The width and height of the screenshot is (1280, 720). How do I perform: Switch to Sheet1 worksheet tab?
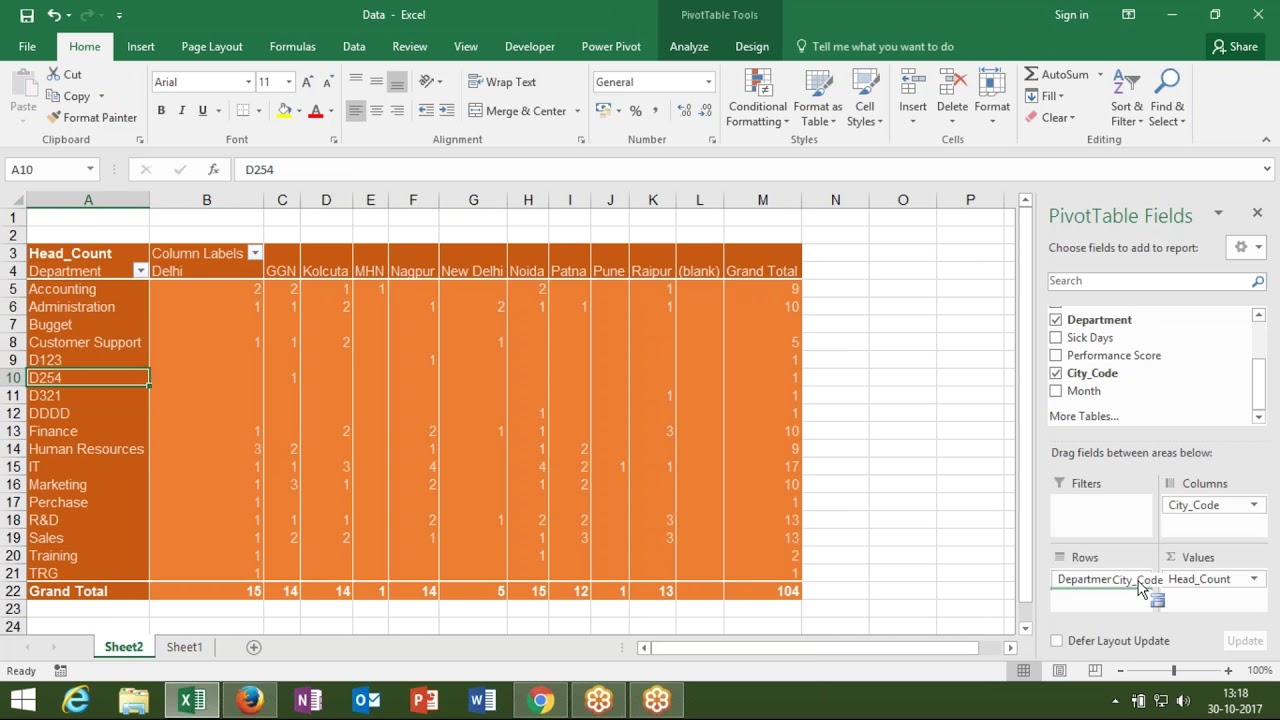184,647
